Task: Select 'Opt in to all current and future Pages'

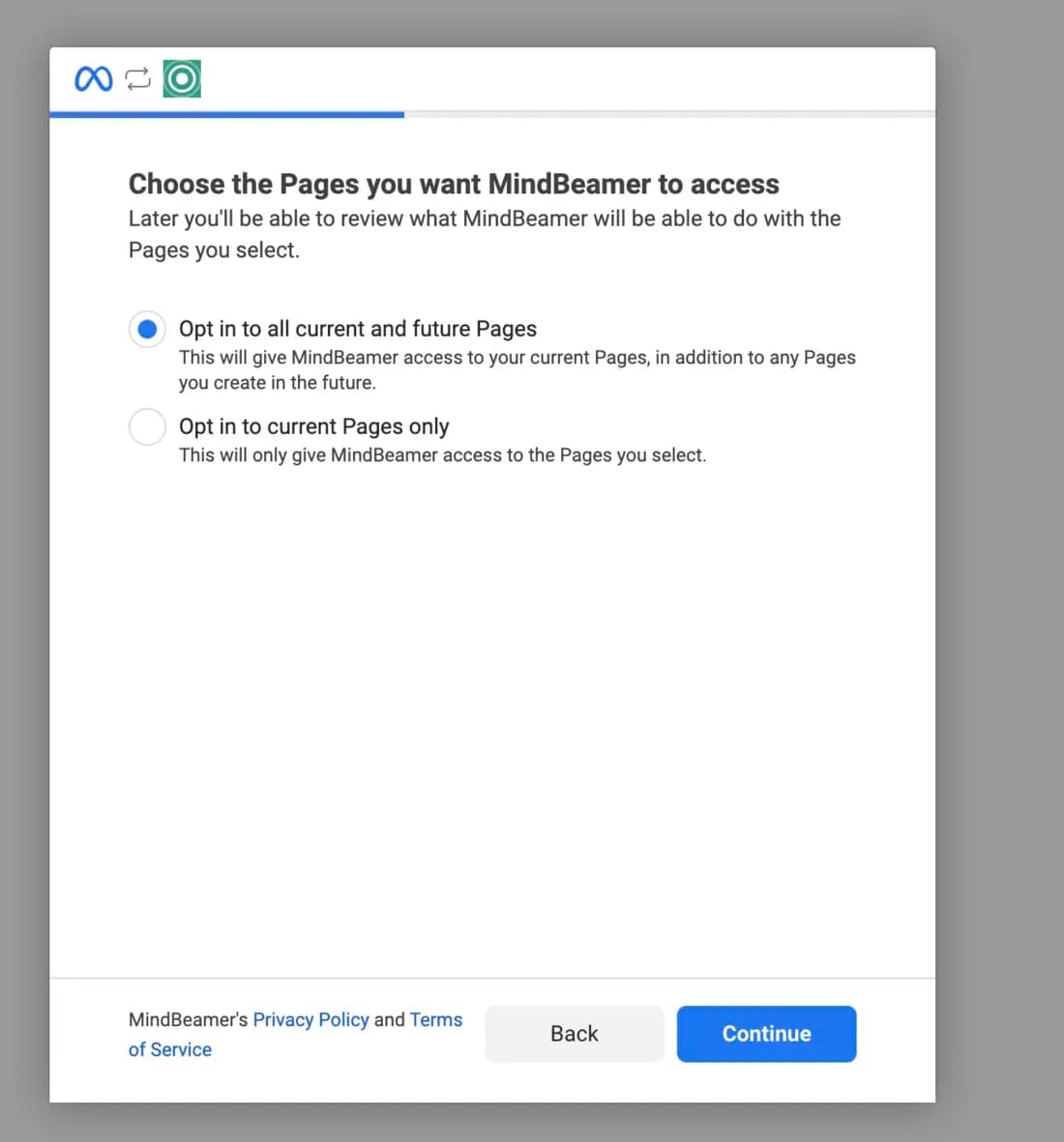Action: coord(147,329)
